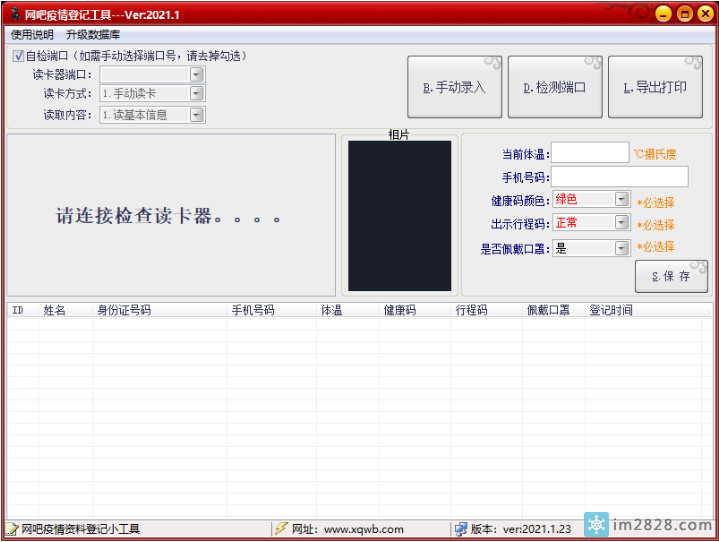This screenshot has width=719, height=542.
Task: Click the 身份证号码 column header
Action: [x=124, y=311]
